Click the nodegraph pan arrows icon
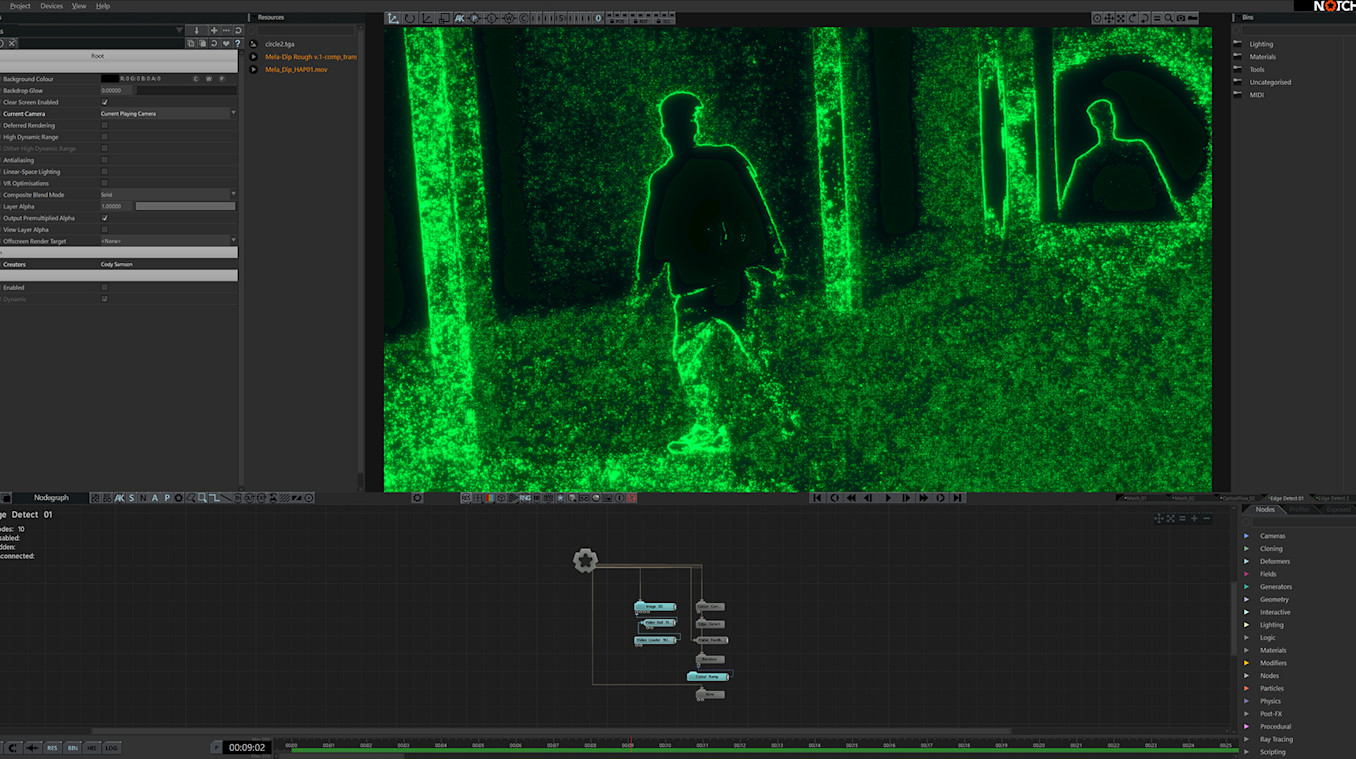The width and height of the screenshot is (1356, 759). [x=1159, y=519]
